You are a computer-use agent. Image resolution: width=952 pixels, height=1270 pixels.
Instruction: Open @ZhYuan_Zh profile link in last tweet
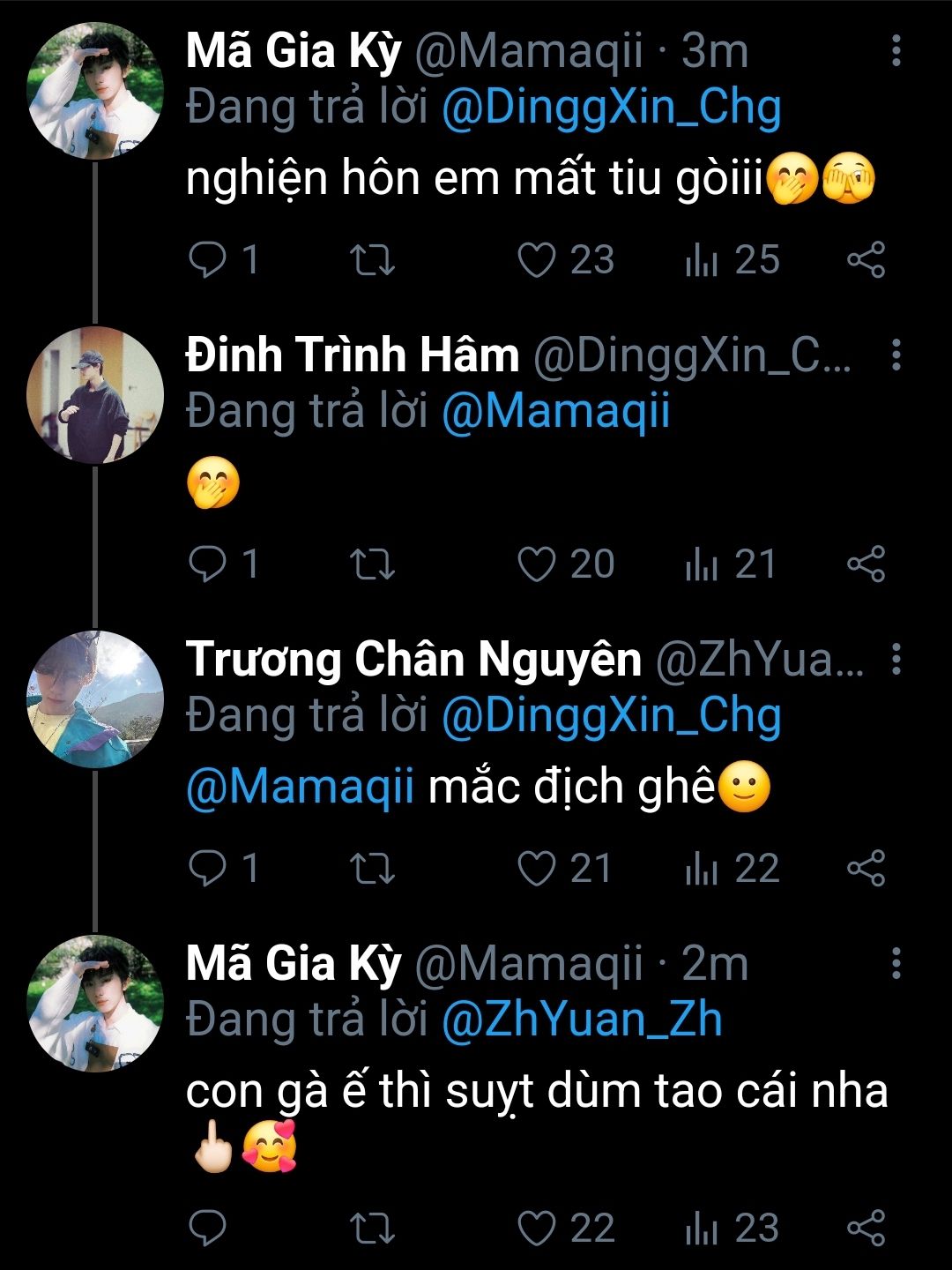click(582, 1020)
